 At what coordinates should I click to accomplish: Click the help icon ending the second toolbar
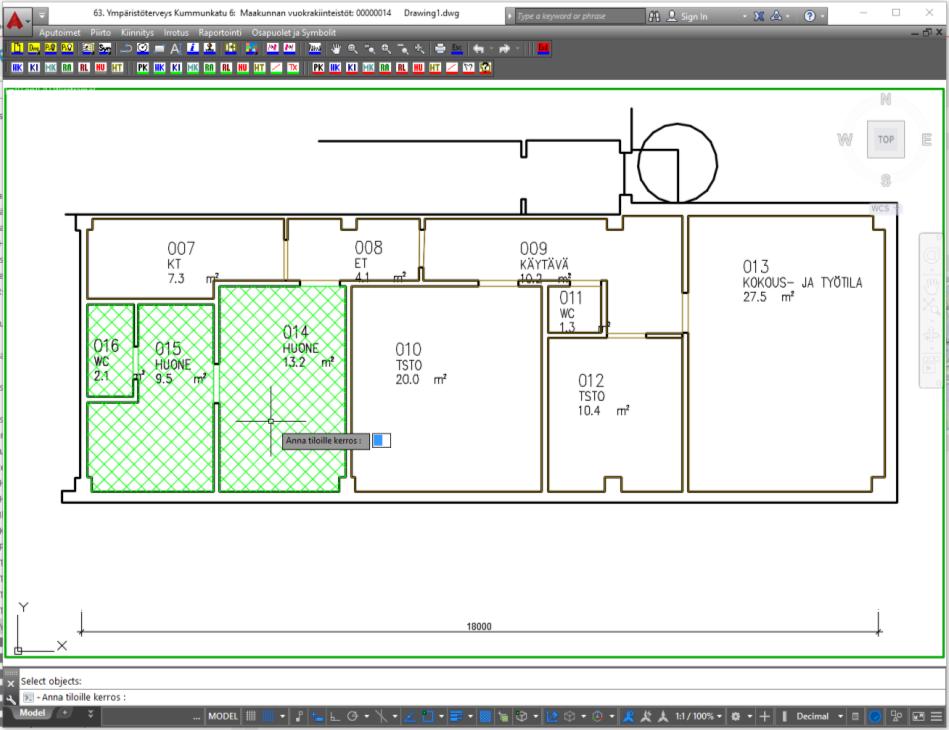click(485, 68)
